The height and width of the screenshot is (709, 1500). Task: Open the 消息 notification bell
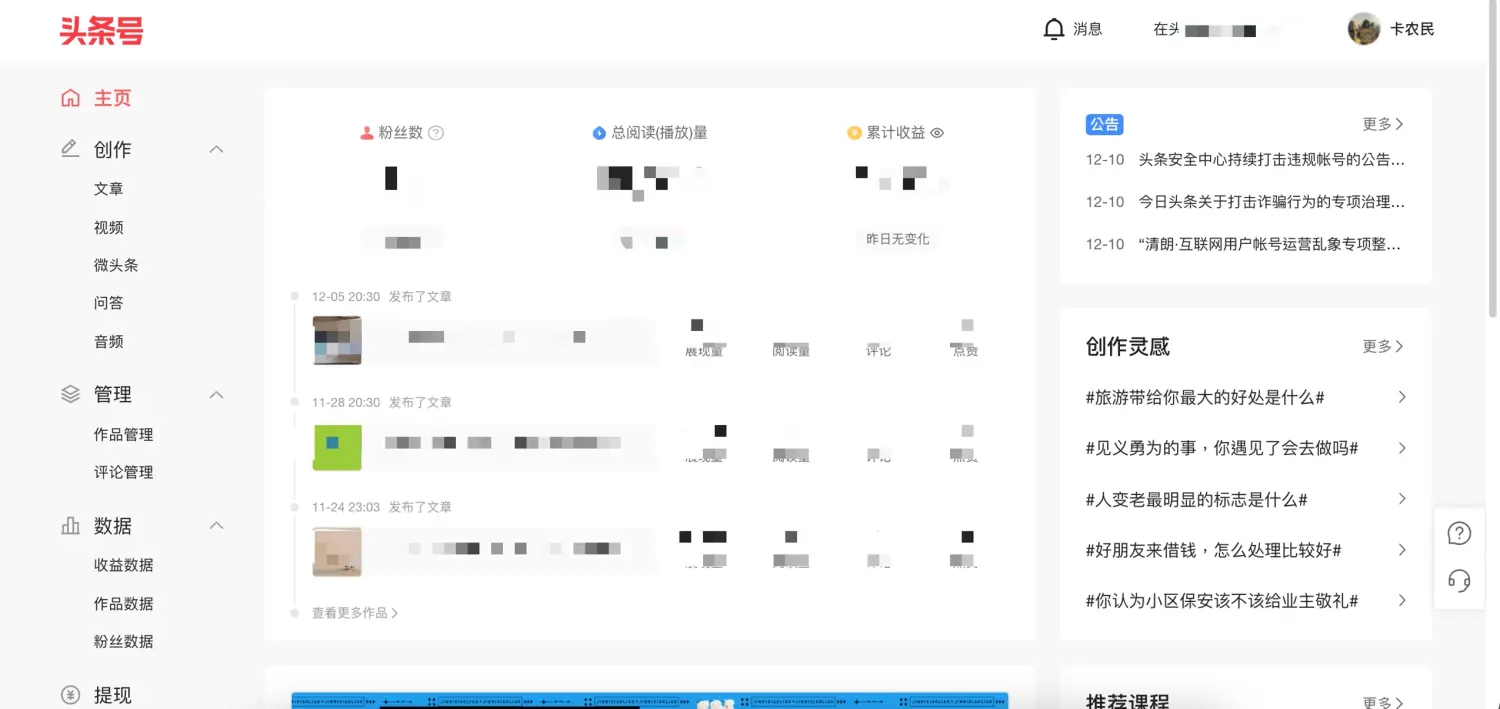[x=1054, y=29]
